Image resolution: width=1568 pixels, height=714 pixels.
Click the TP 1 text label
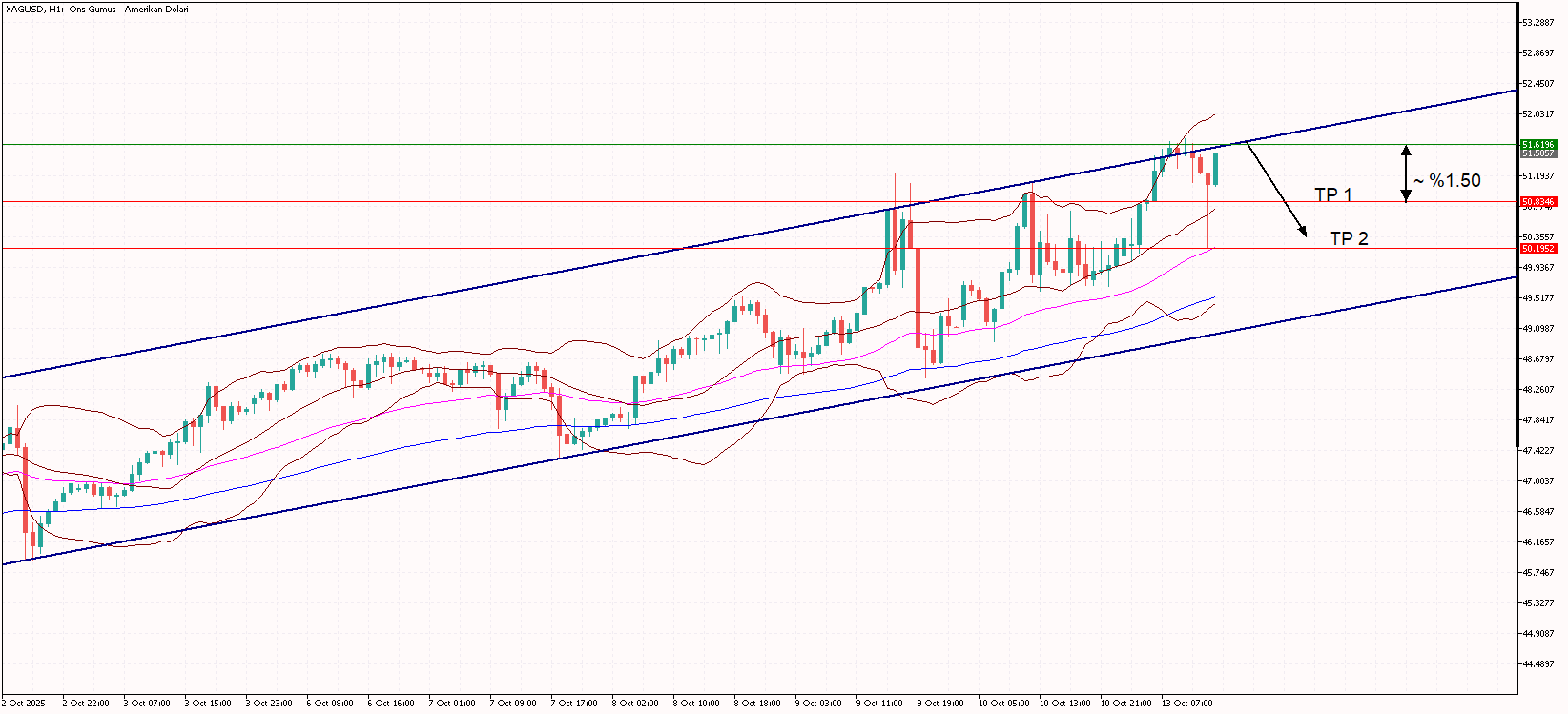pos(1332,194)
